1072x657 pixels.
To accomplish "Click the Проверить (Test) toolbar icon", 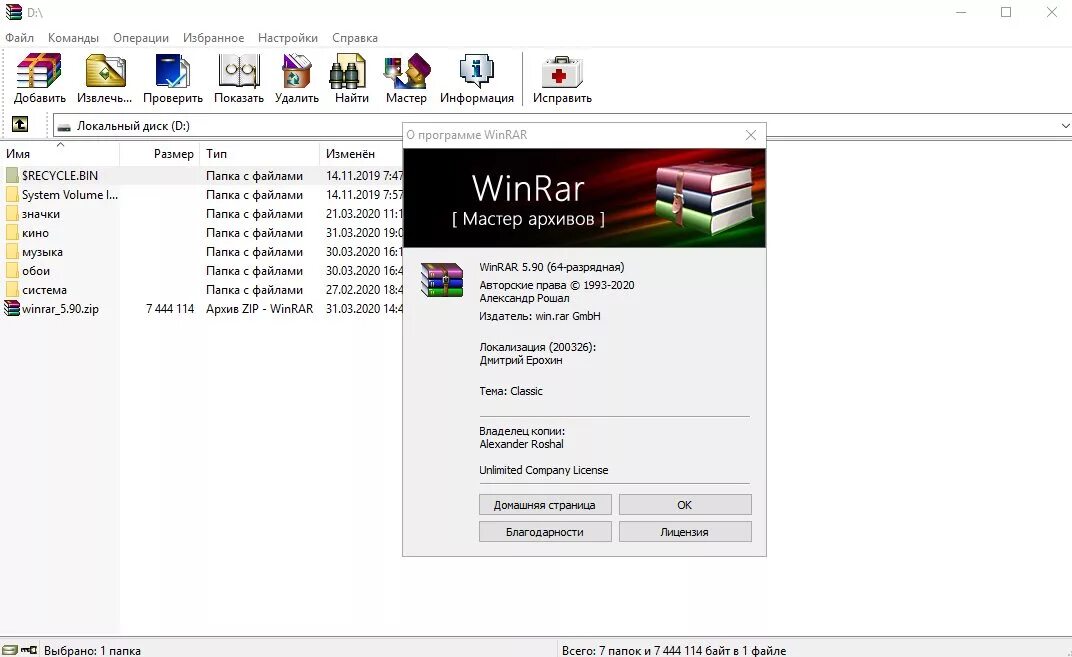I will (172, 71).
